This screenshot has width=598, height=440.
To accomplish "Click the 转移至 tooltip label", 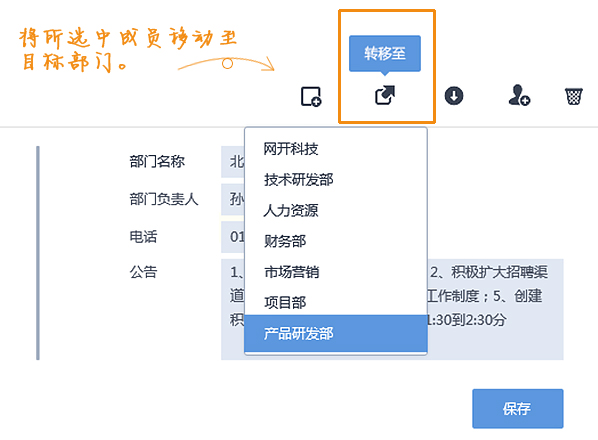I will [385, 53].
